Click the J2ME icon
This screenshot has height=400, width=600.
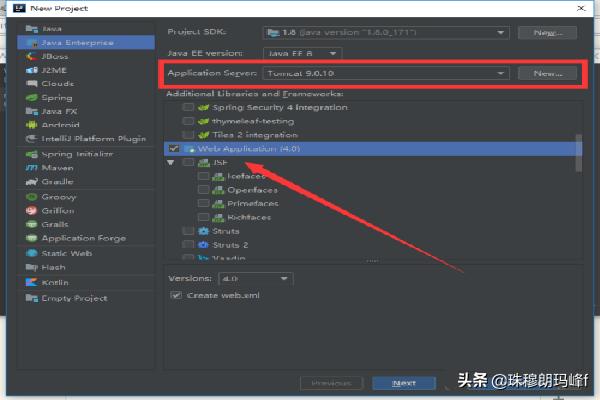(32, 70)
